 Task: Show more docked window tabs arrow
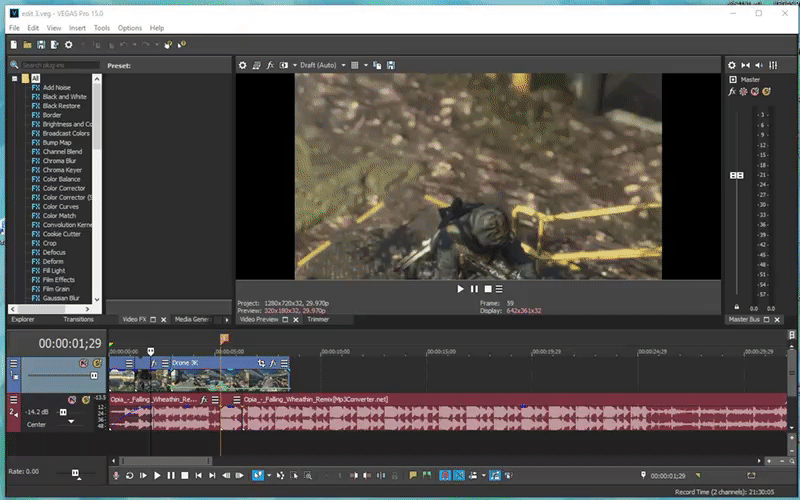(227, 320)
